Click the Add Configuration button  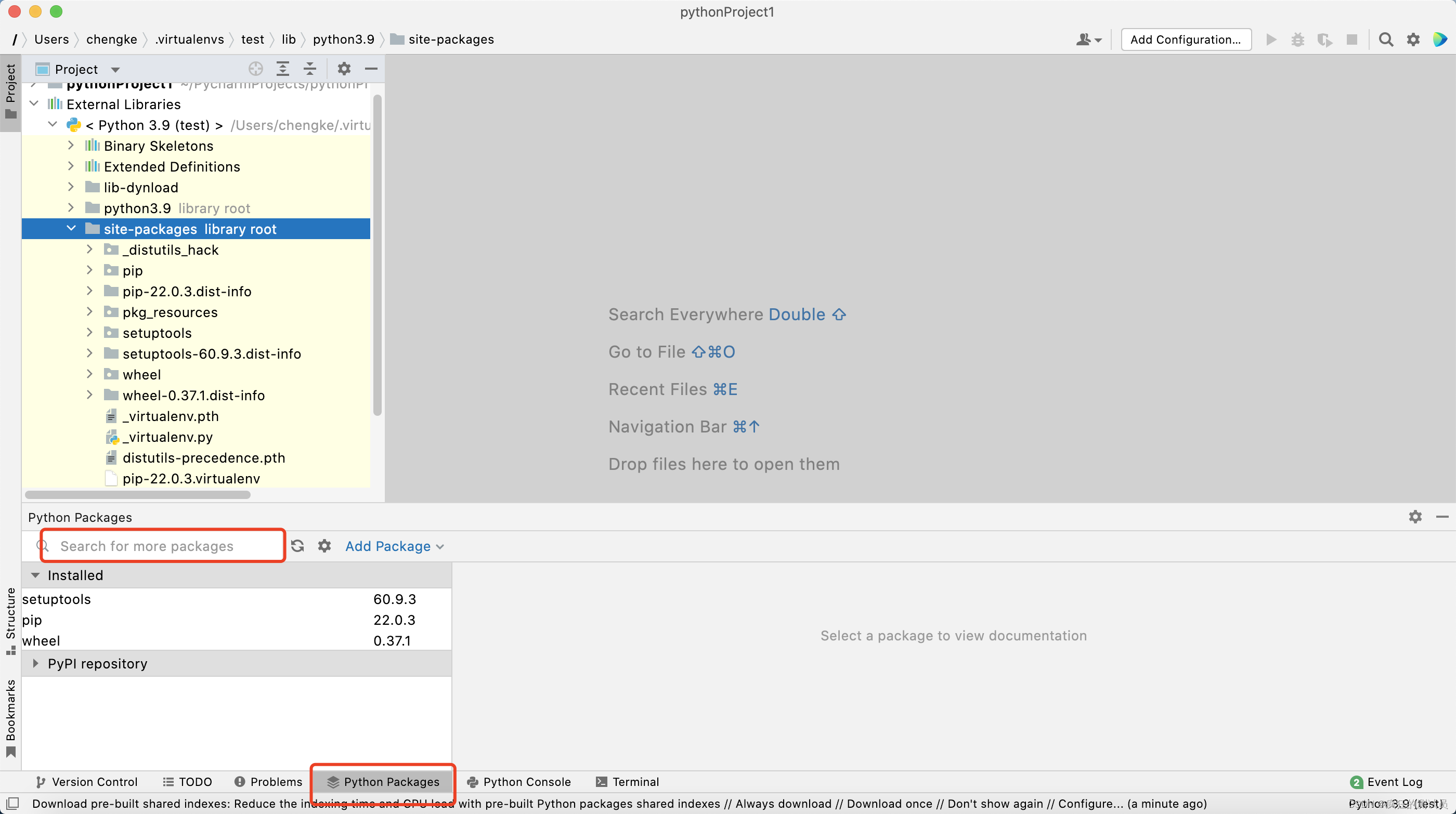[x=1185, y=40]
